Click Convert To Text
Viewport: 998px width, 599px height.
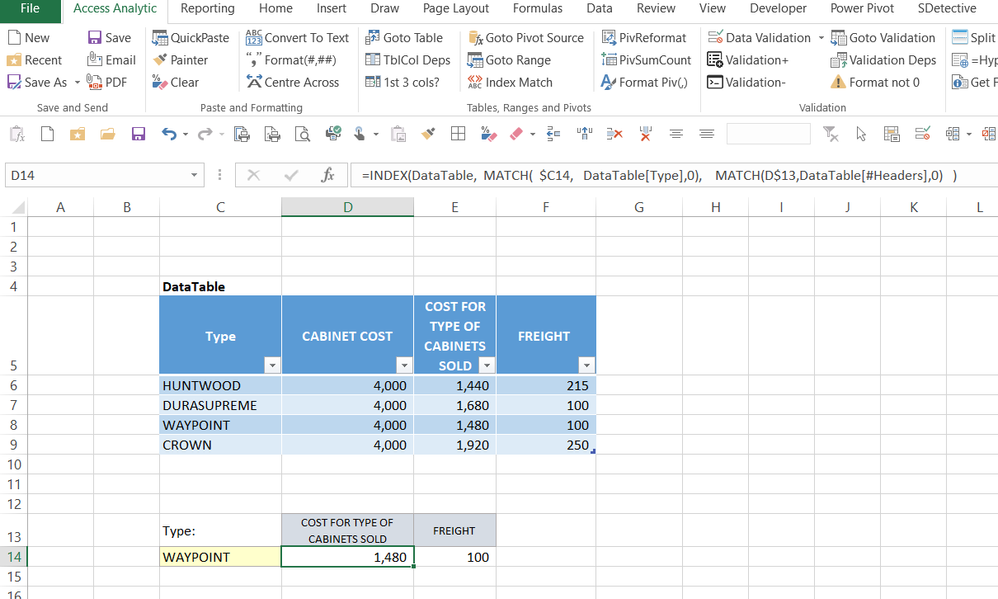pyautogui.click(x=297, y=38)
